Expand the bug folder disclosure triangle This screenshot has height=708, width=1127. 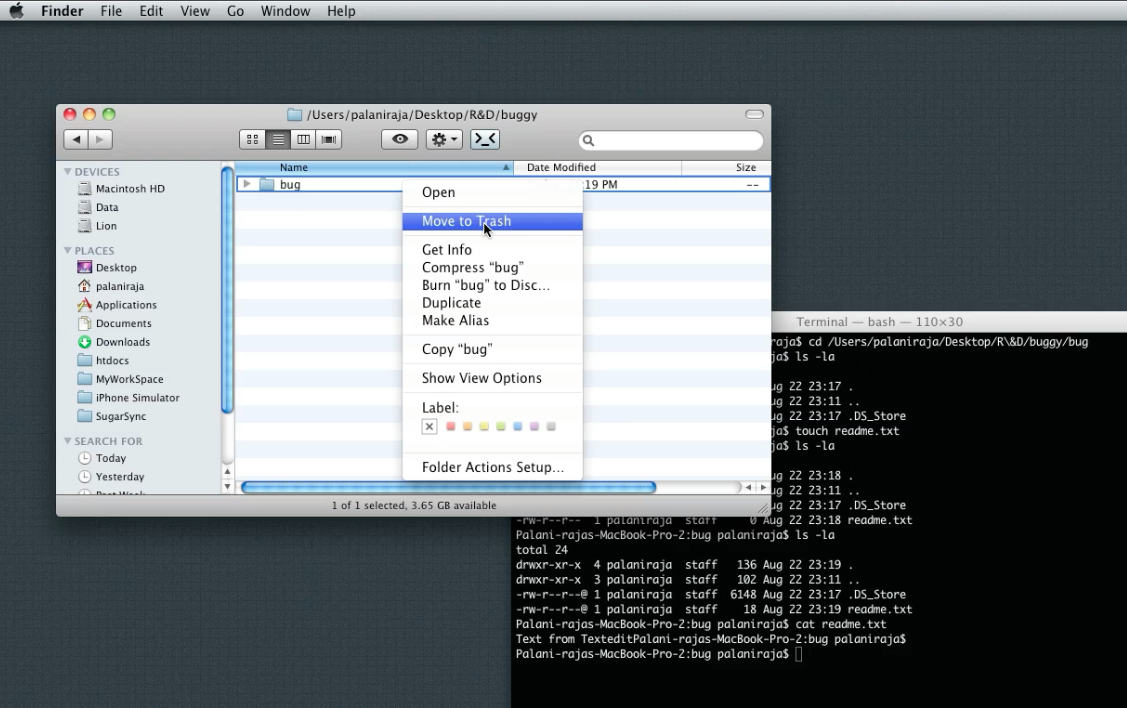click(x=247, y=184)
